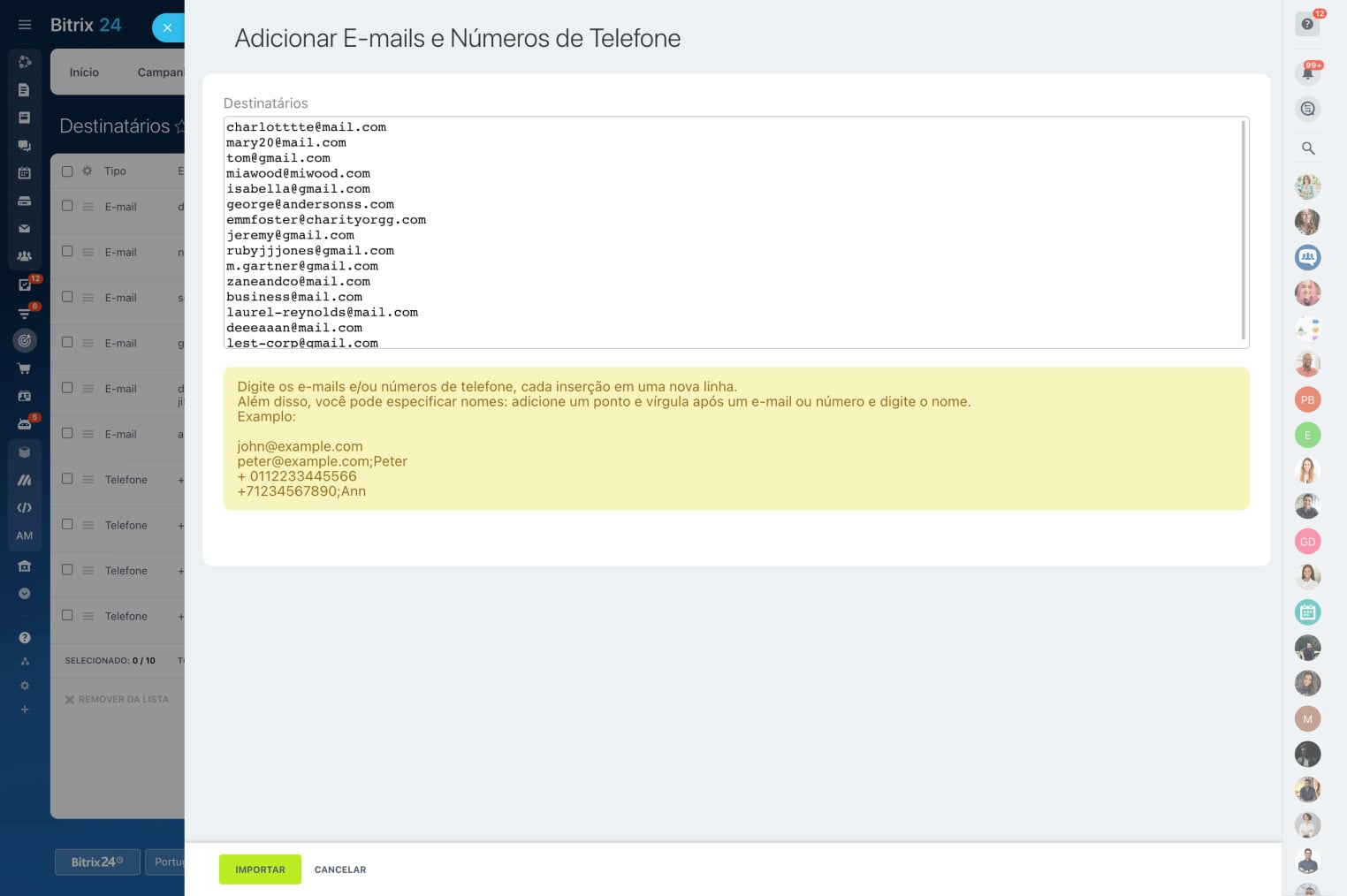Open Calendar from the left sidebar
This screenshot has width=1347, height=896.
pos(25,173)
